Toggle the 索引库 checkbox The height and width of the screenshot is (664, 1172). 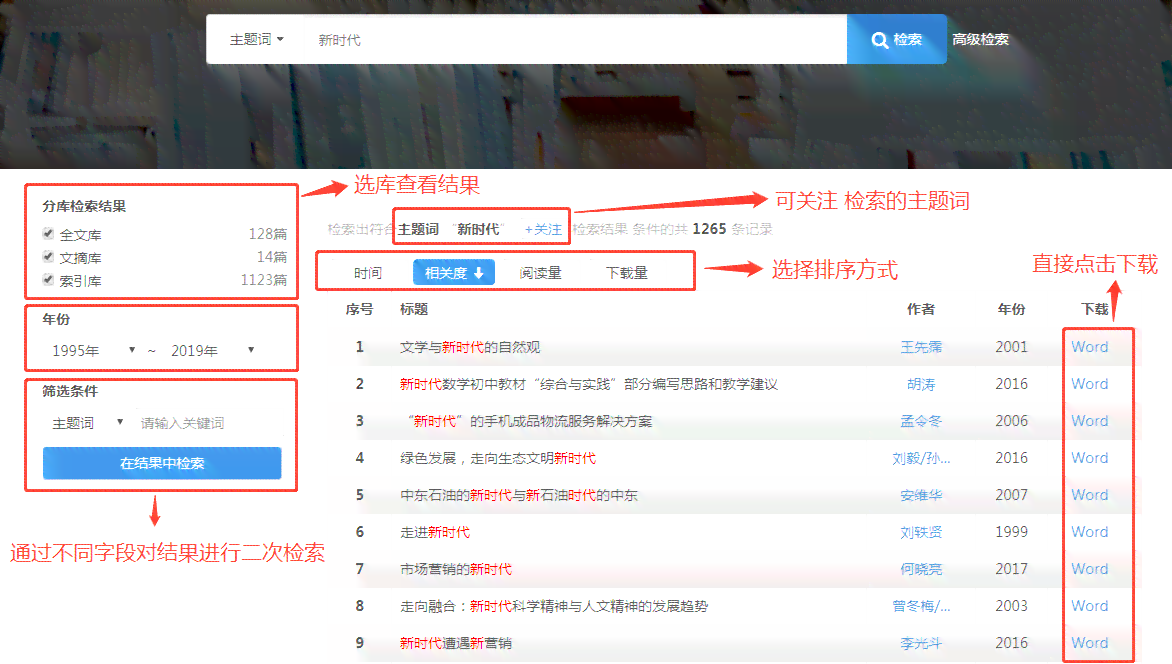(49, 280)
